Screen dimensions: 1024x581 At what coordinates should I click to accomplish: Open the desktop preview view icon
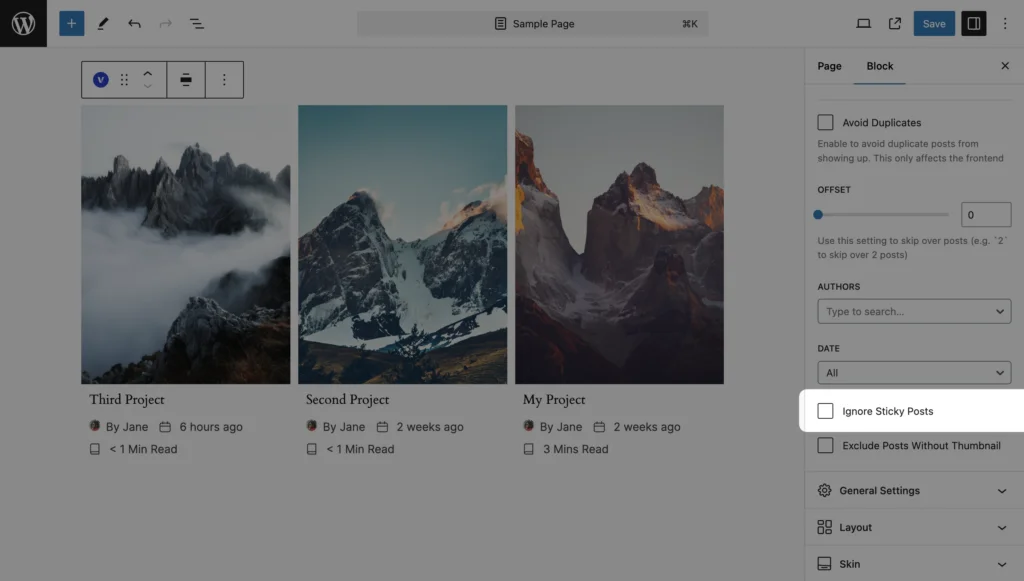[x=863, y=24]
